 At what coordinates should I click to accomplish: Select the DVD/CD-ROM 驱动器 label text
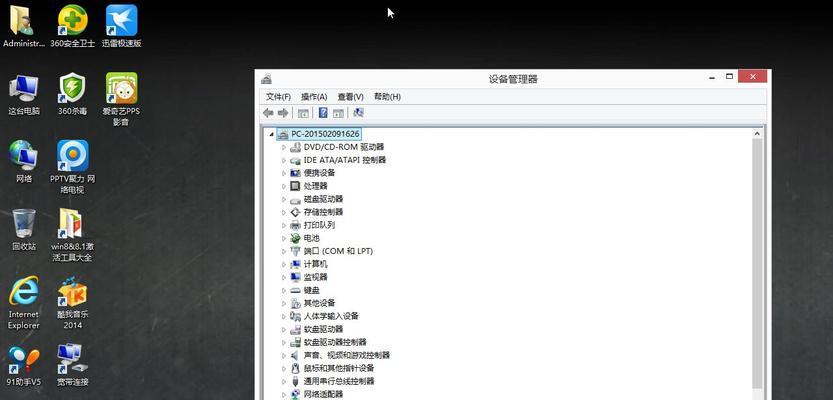pyautogui.click(x=344, y=147)
